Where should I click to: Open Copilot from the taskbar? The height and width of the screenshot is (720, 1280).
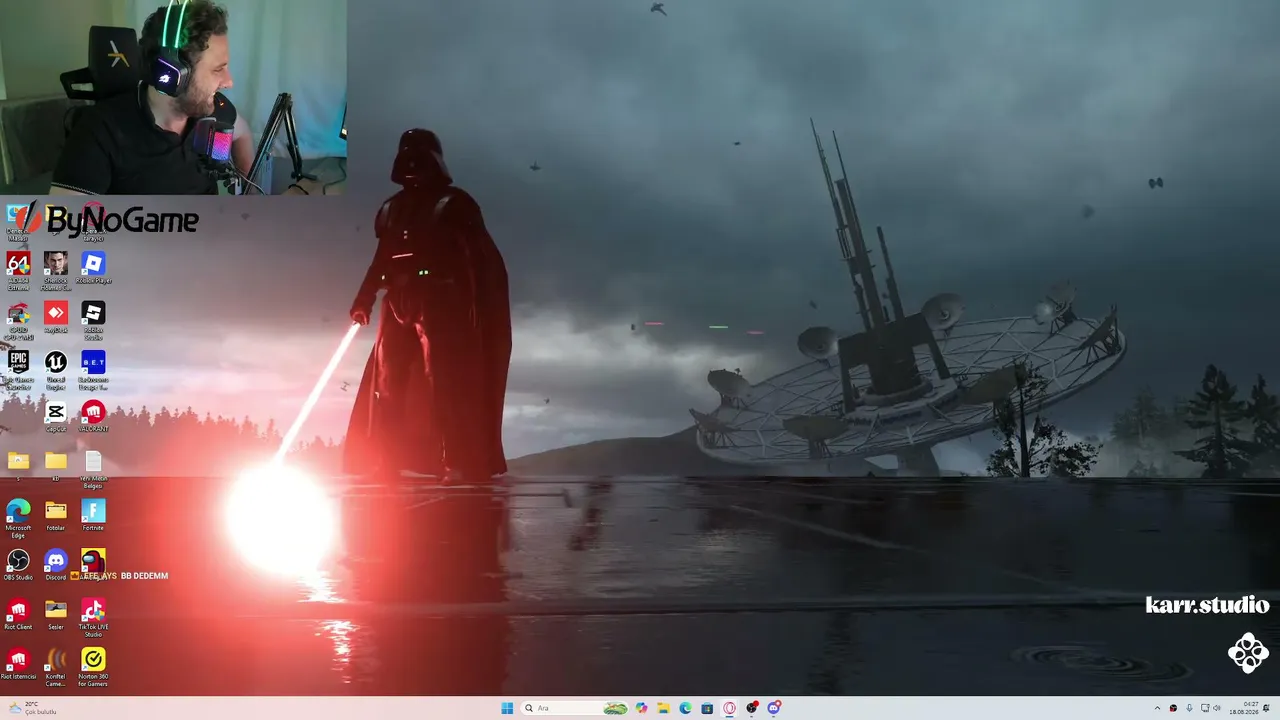coord(641,708)
